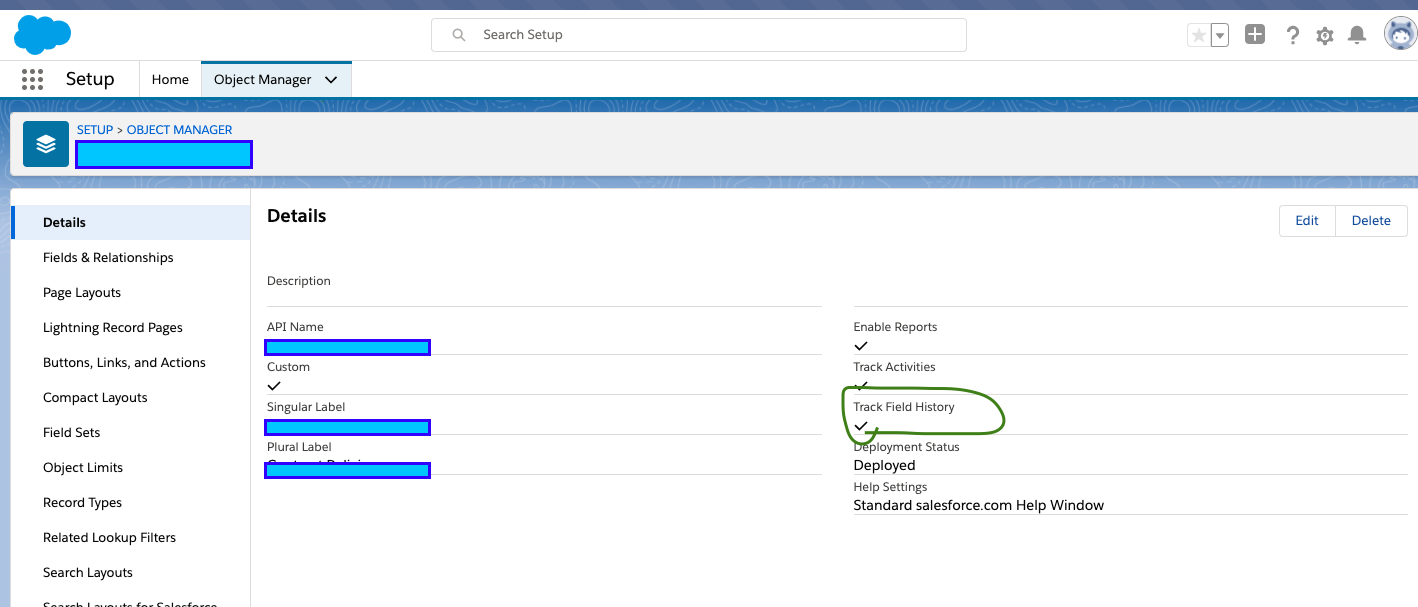Screen dimensions: 1418x607
Task: Open the App Launcher waffle icon
Action: pos(32,79)
